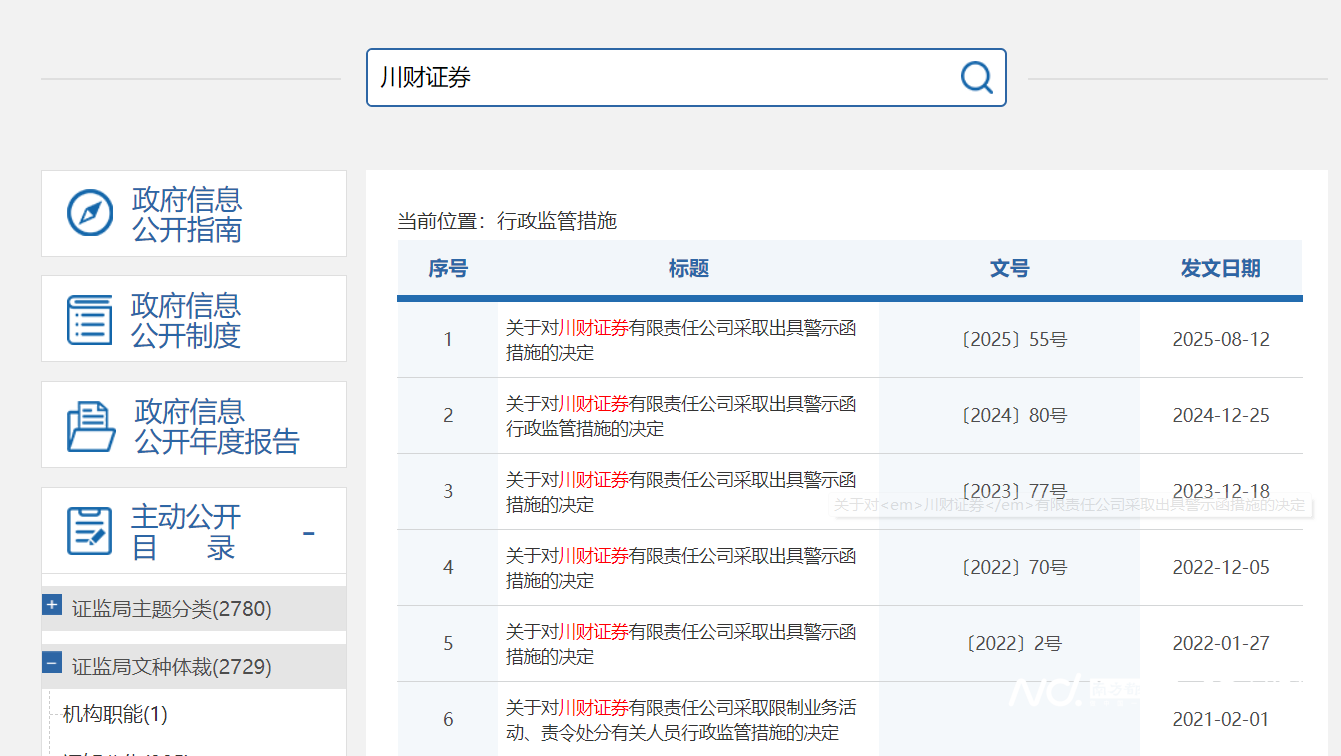This screenshot has height=756, width=1341.
Task: Select 证监局主题分类(2780) tree item
Action: click(172, 608)
